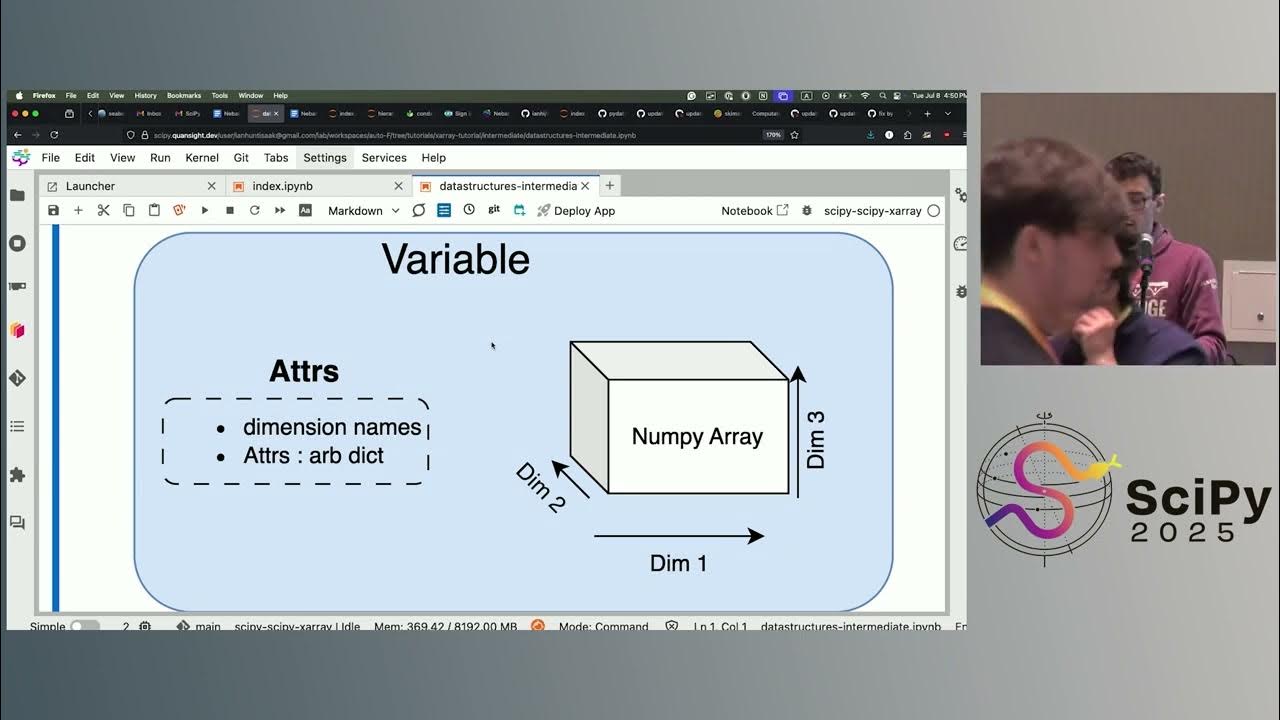Viewport: 1280px width, 720px height.
Task: Open the Git sidebar panel
Action: [17, 378]
